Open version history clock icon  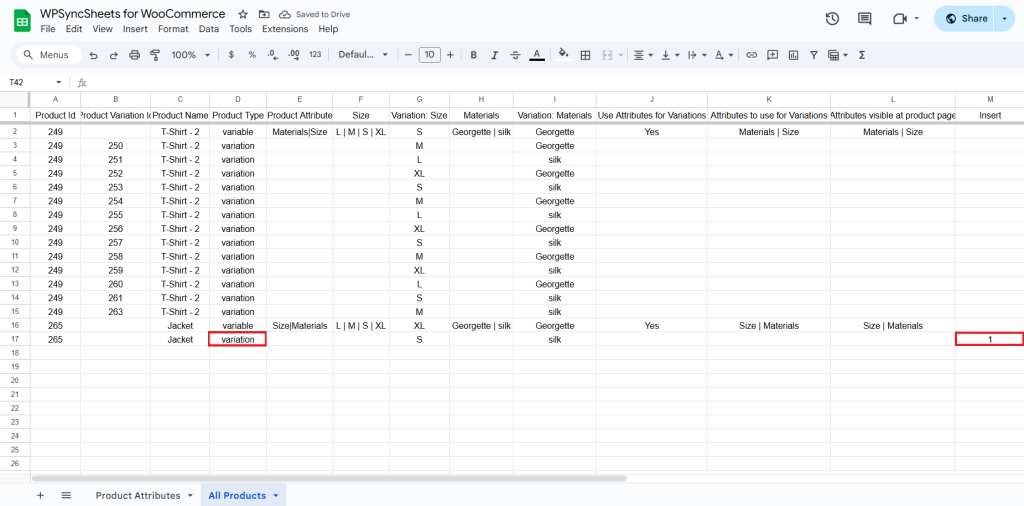(832, 19)
